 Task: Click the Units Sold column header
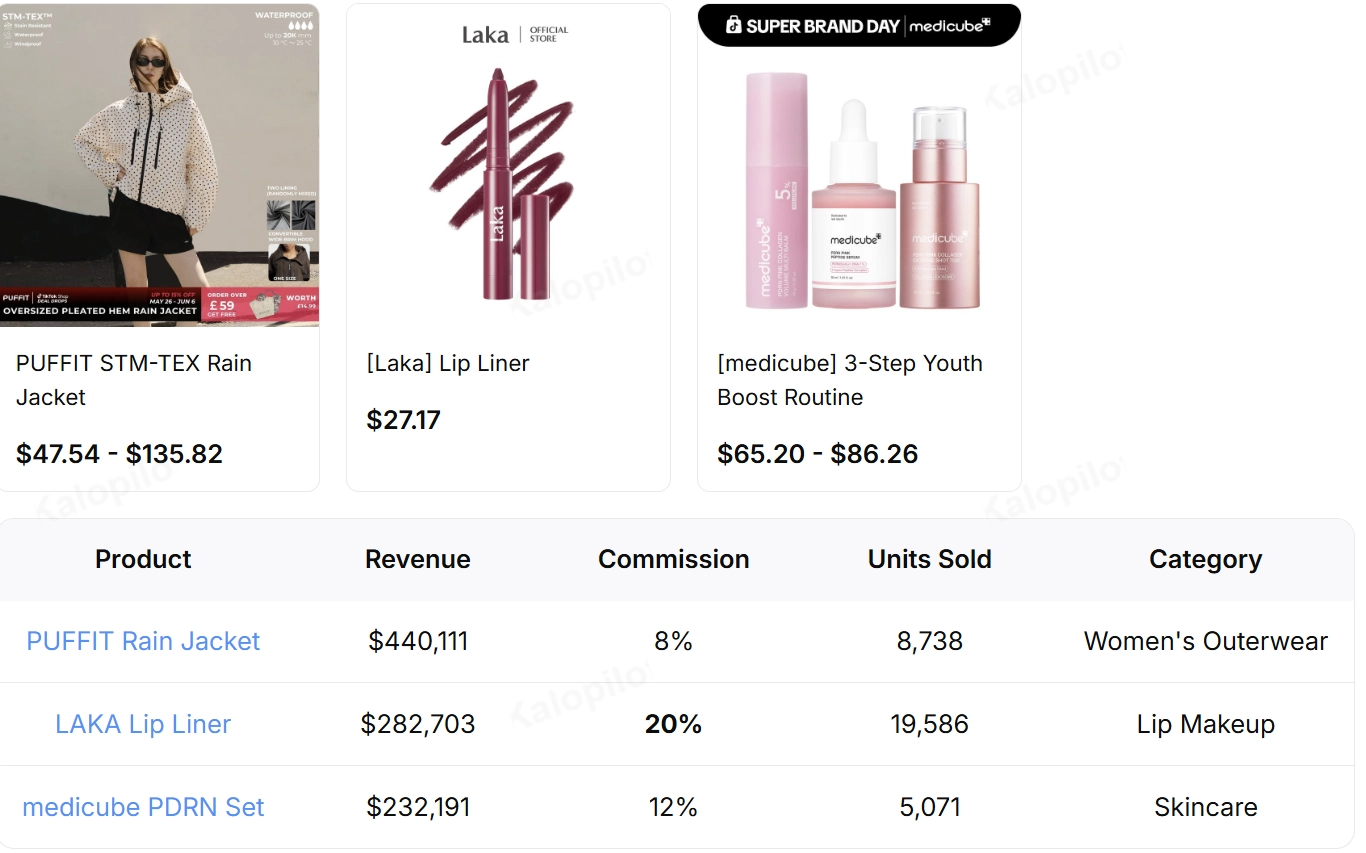click(x=930, y=559)
